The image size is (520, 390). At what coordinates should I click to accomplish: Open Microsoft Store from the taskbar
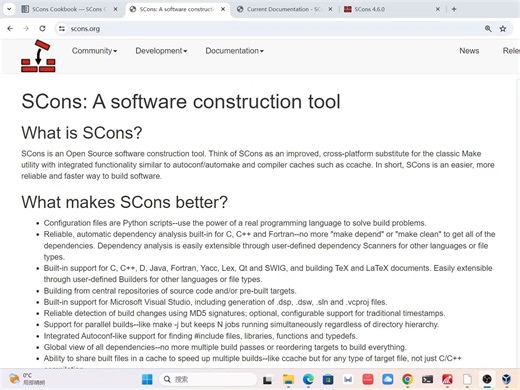328,379
